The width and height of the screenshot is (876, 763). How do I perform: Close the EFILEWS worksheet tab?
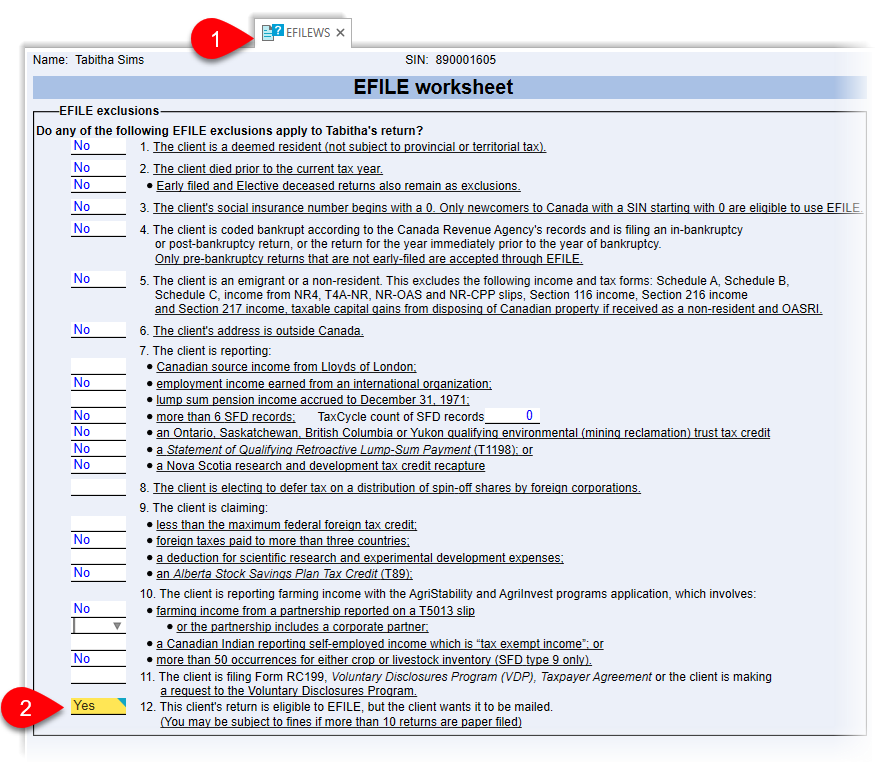point(341,31)
